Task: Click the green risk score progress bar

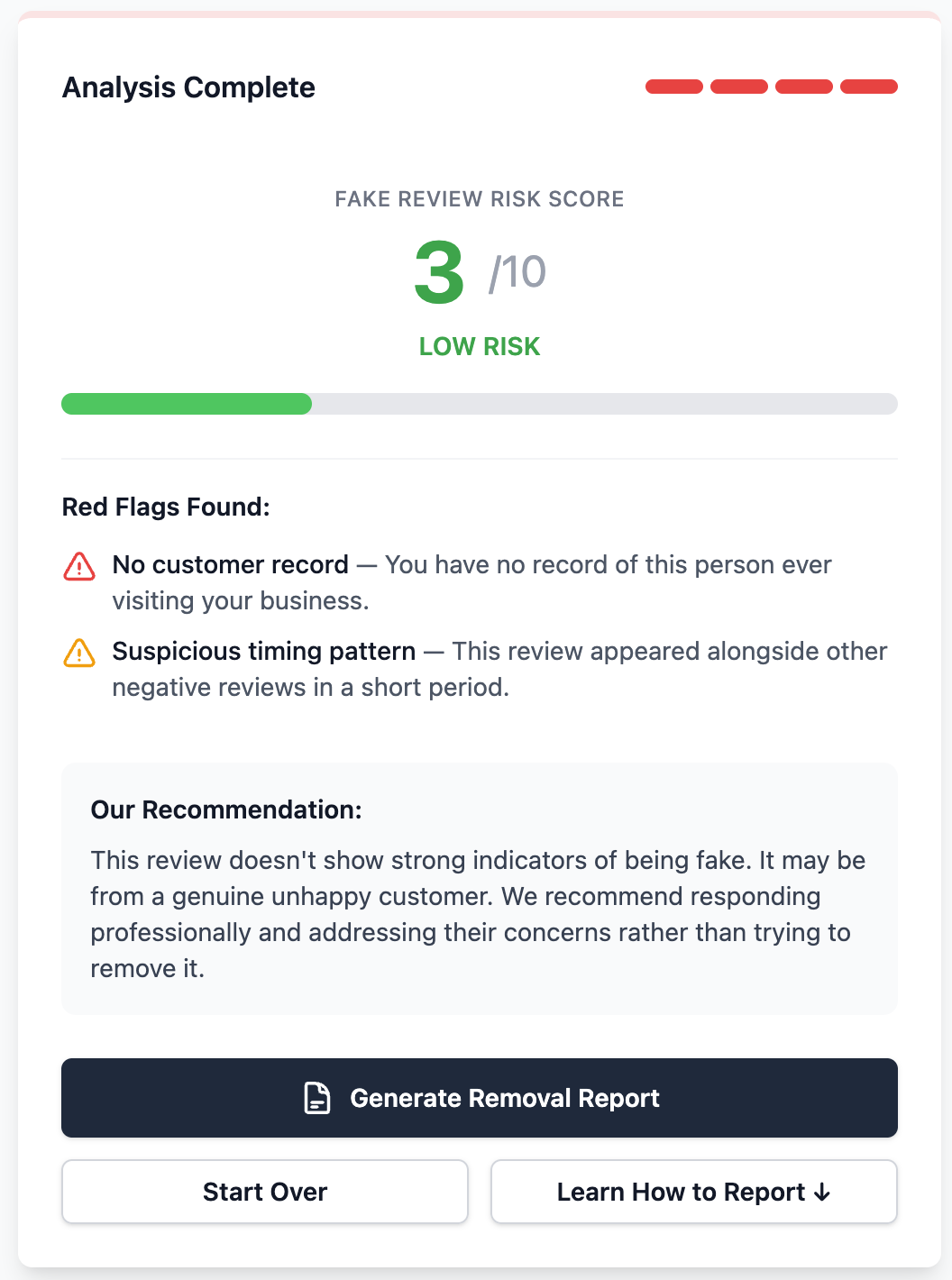Action: (x=186, y=404)
